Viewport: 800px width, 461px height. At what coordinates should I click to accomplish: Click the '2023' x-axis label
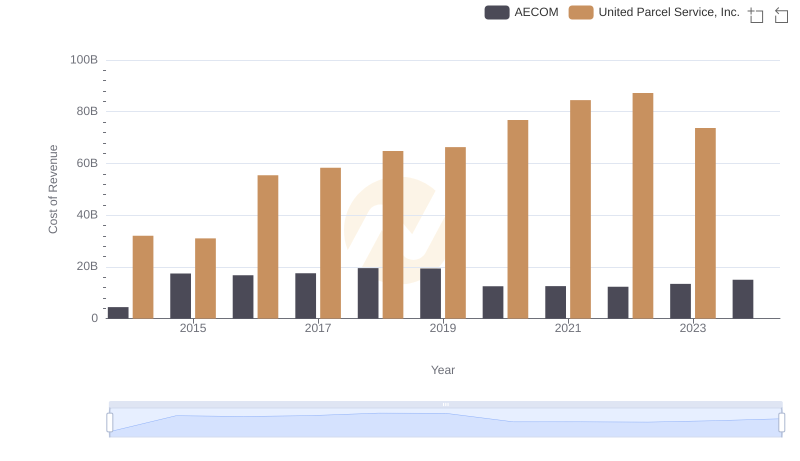pos(693,328)
